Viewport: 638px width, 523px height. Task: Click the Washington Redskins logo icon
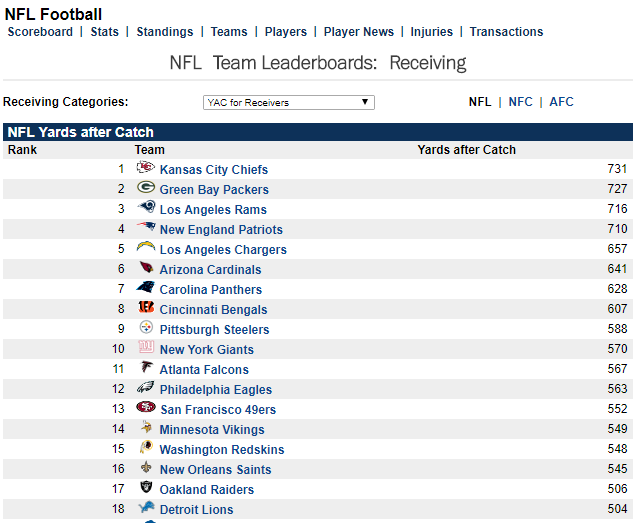[146, 446]
